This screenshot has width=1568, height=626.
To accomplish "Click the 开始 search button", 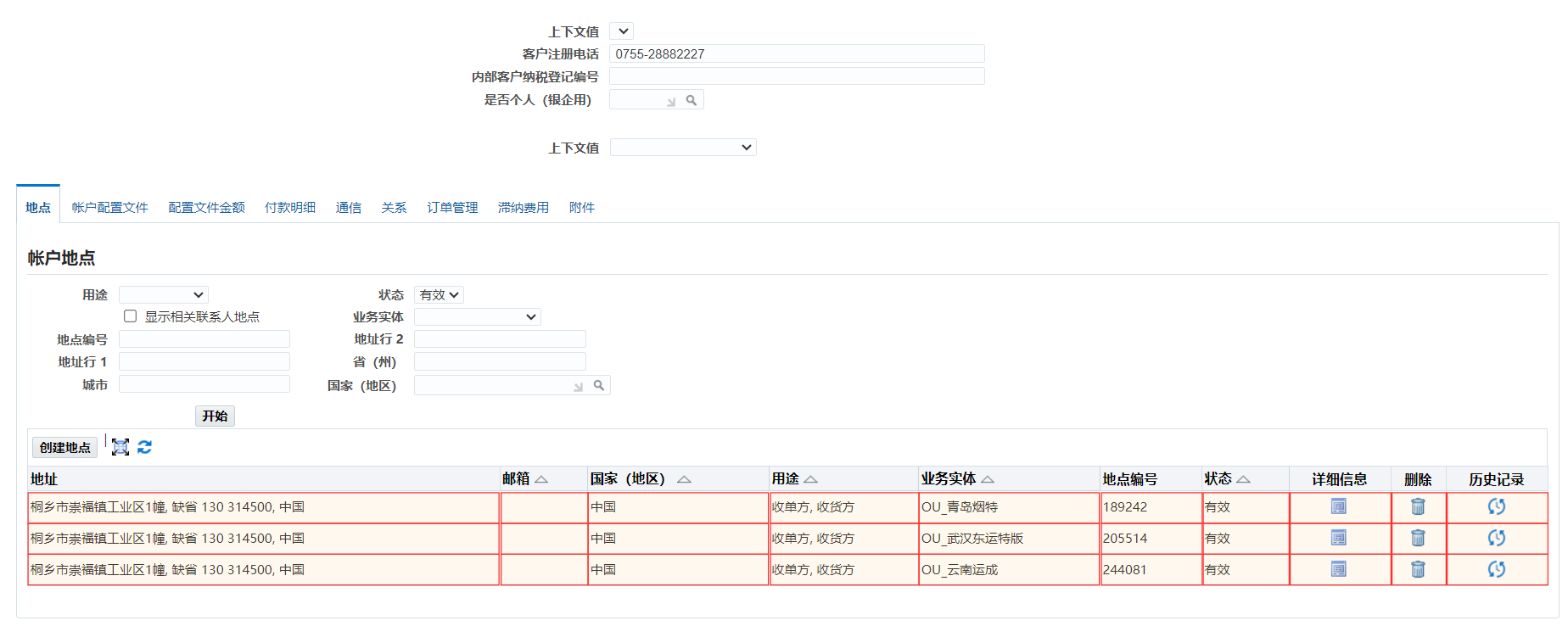I will 215,416.
